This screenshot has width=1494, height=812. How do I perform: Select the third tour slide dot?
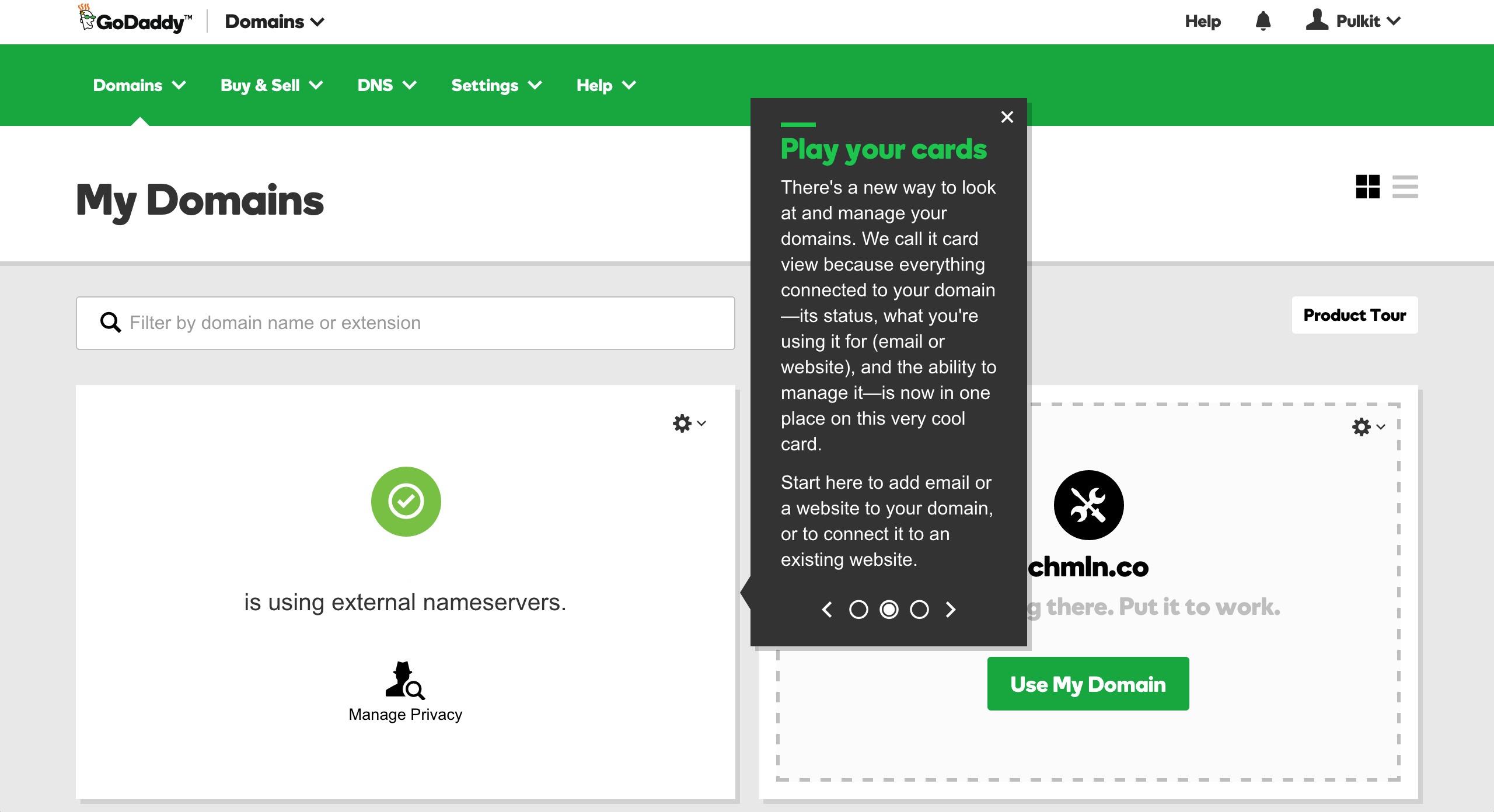919,610
